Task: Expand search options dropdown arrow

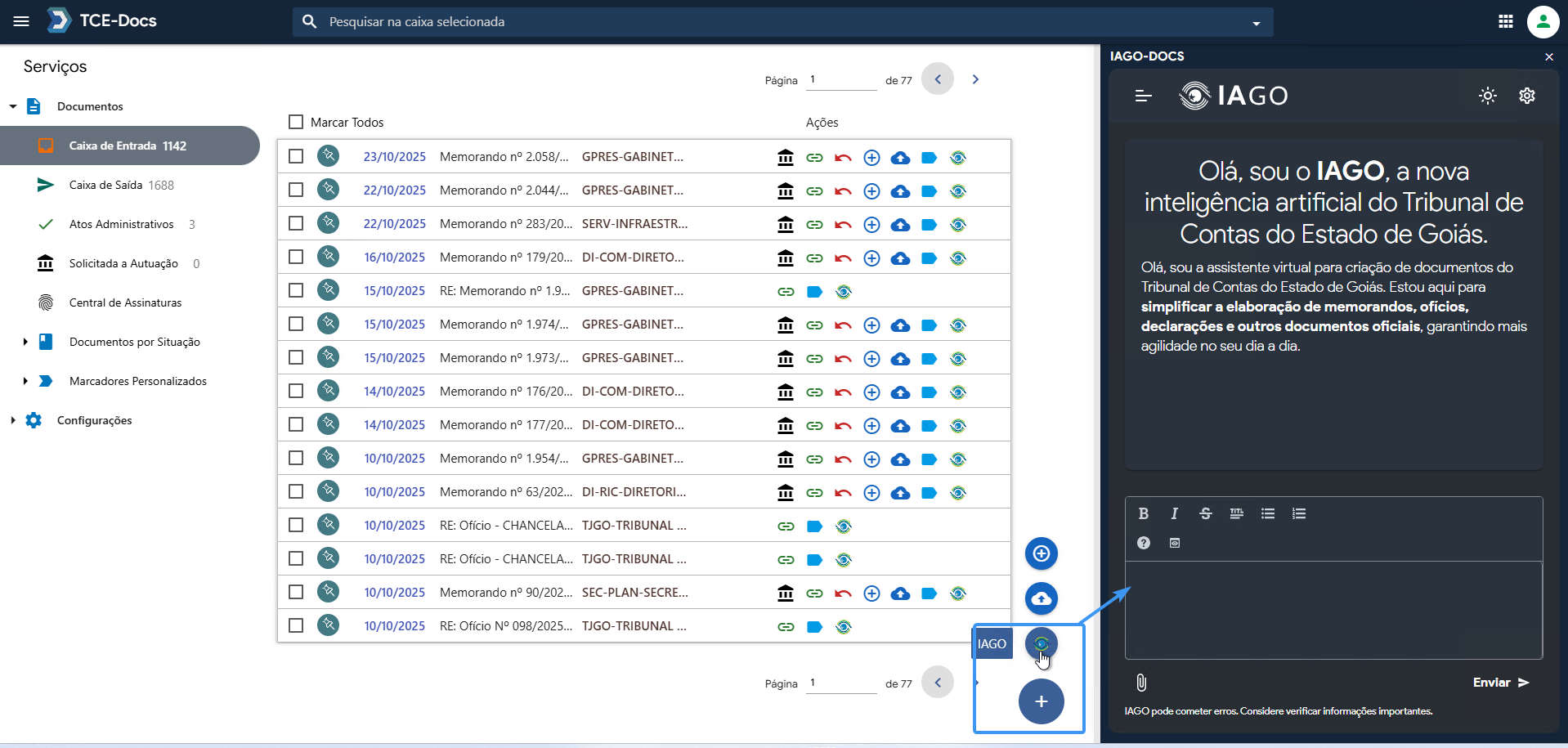Action: tap(1256, 23)
